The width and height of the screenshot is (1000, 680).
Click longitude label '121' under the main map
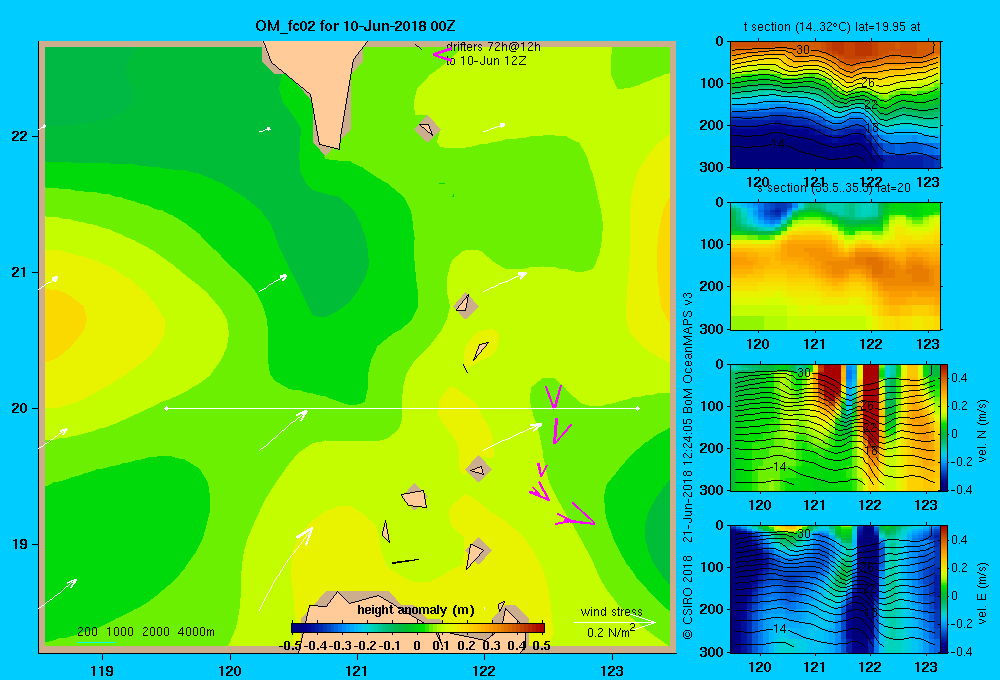[357, 670]
